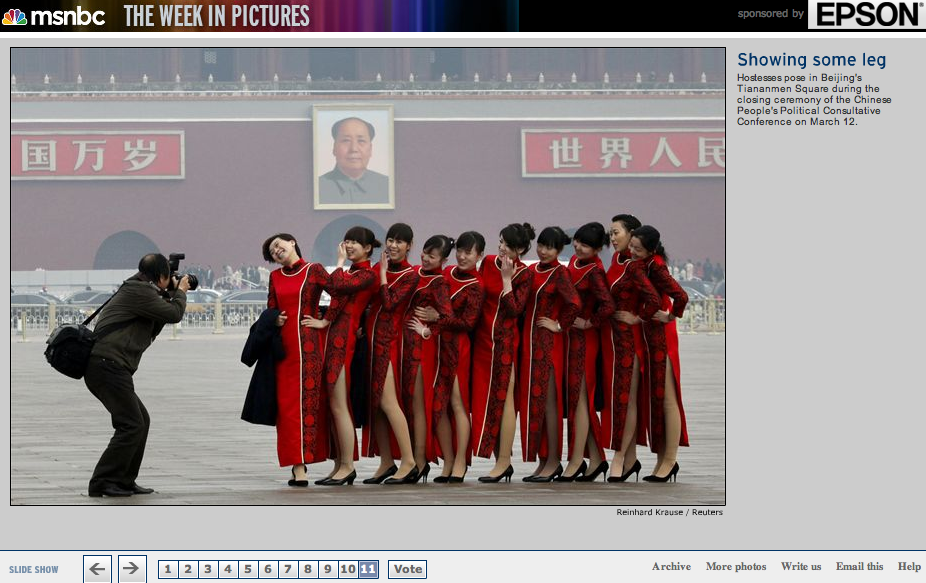Go to slide 5
The width and height of the screenshot is (926, 583).
click(x=248, y=569)
